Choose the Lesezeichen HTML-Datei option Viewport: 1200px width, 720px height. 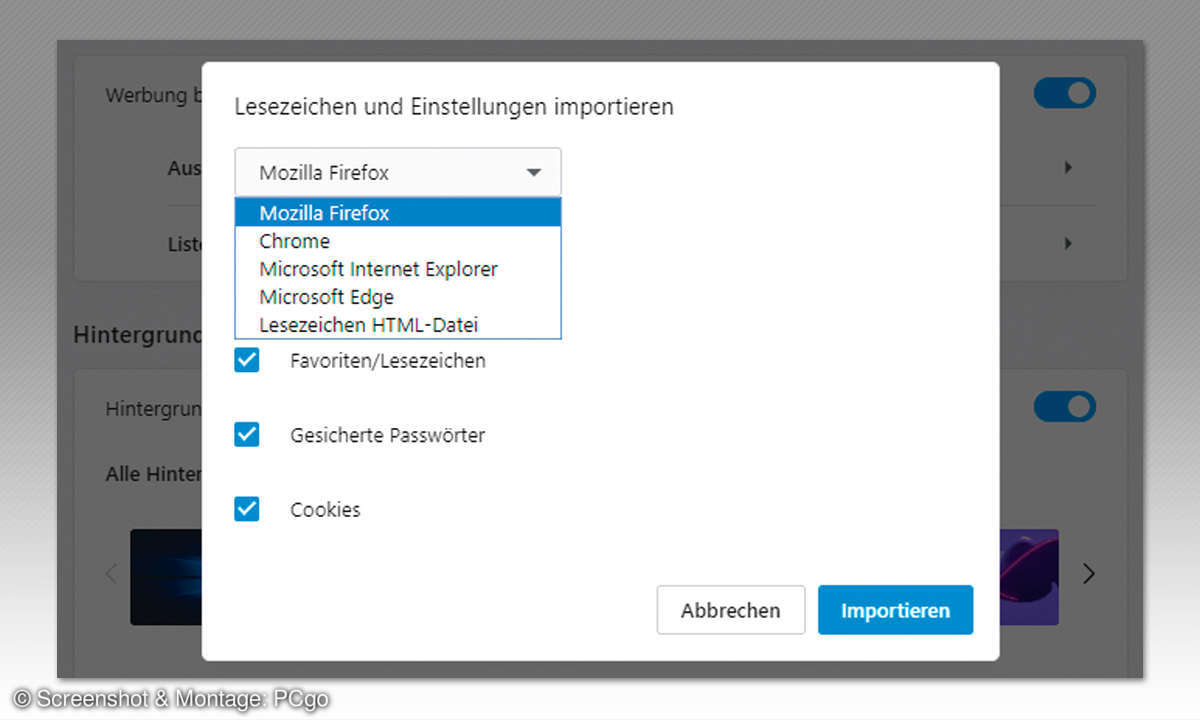[x=398, y=325]
